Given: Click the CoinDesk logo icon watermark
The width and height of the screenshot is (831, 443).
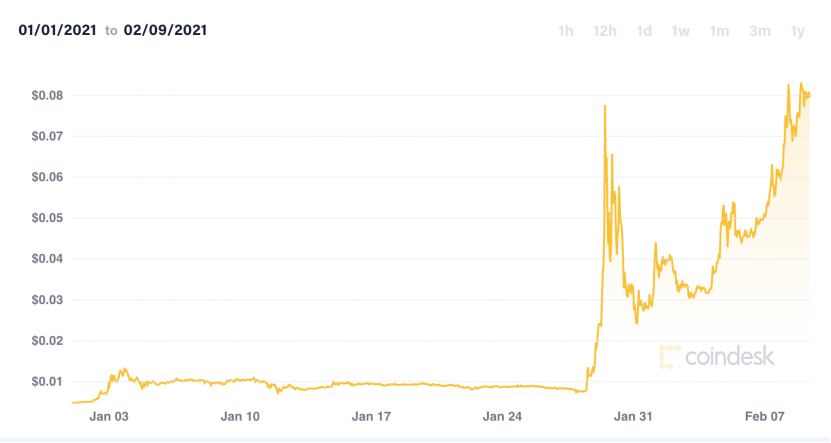Looking at the screenshot, I should click(x=669, y=357).
